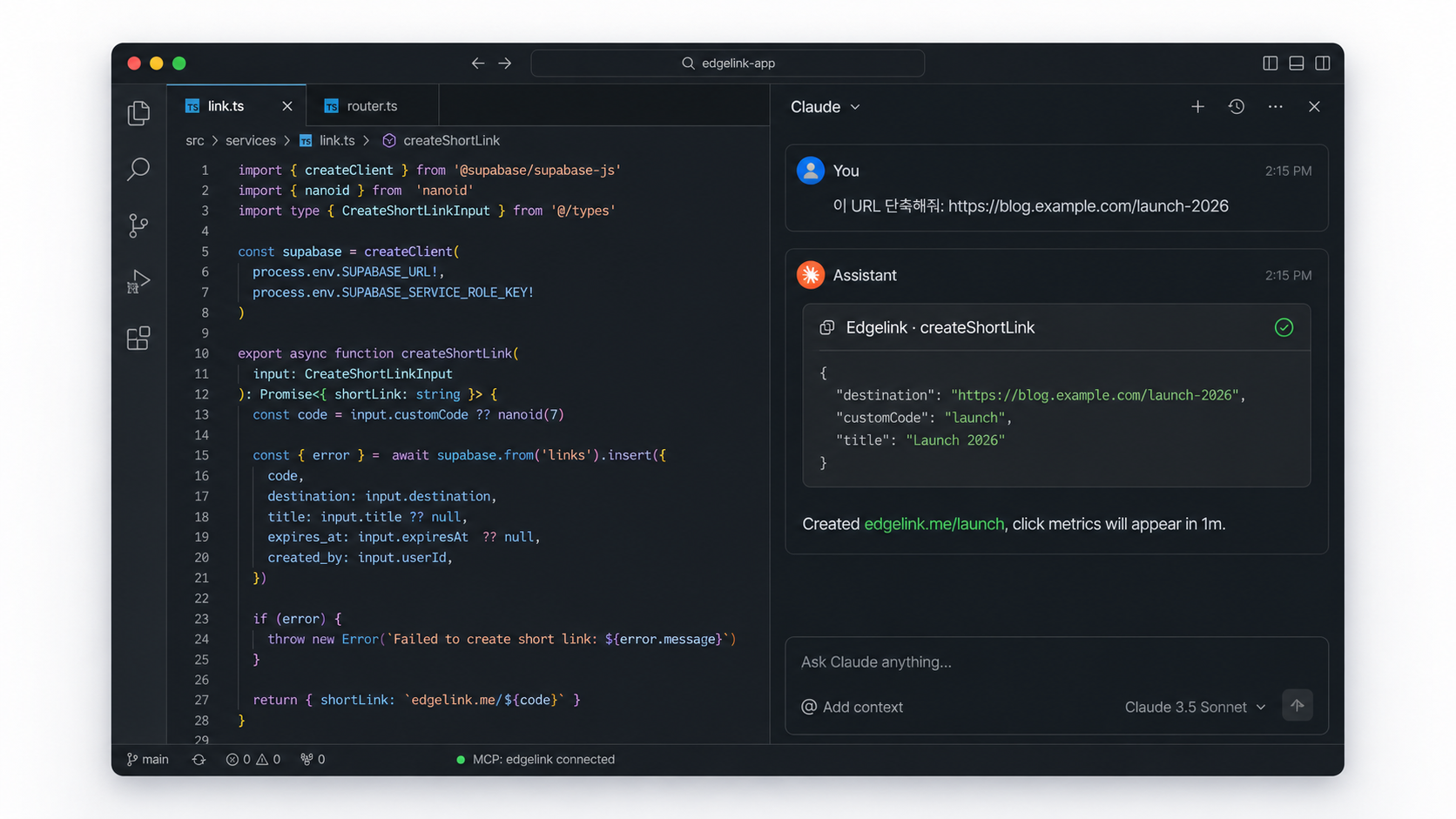The width and height of the screenshot is (1456, 819).
Task: Click Add context button
Action: point(853,707)
